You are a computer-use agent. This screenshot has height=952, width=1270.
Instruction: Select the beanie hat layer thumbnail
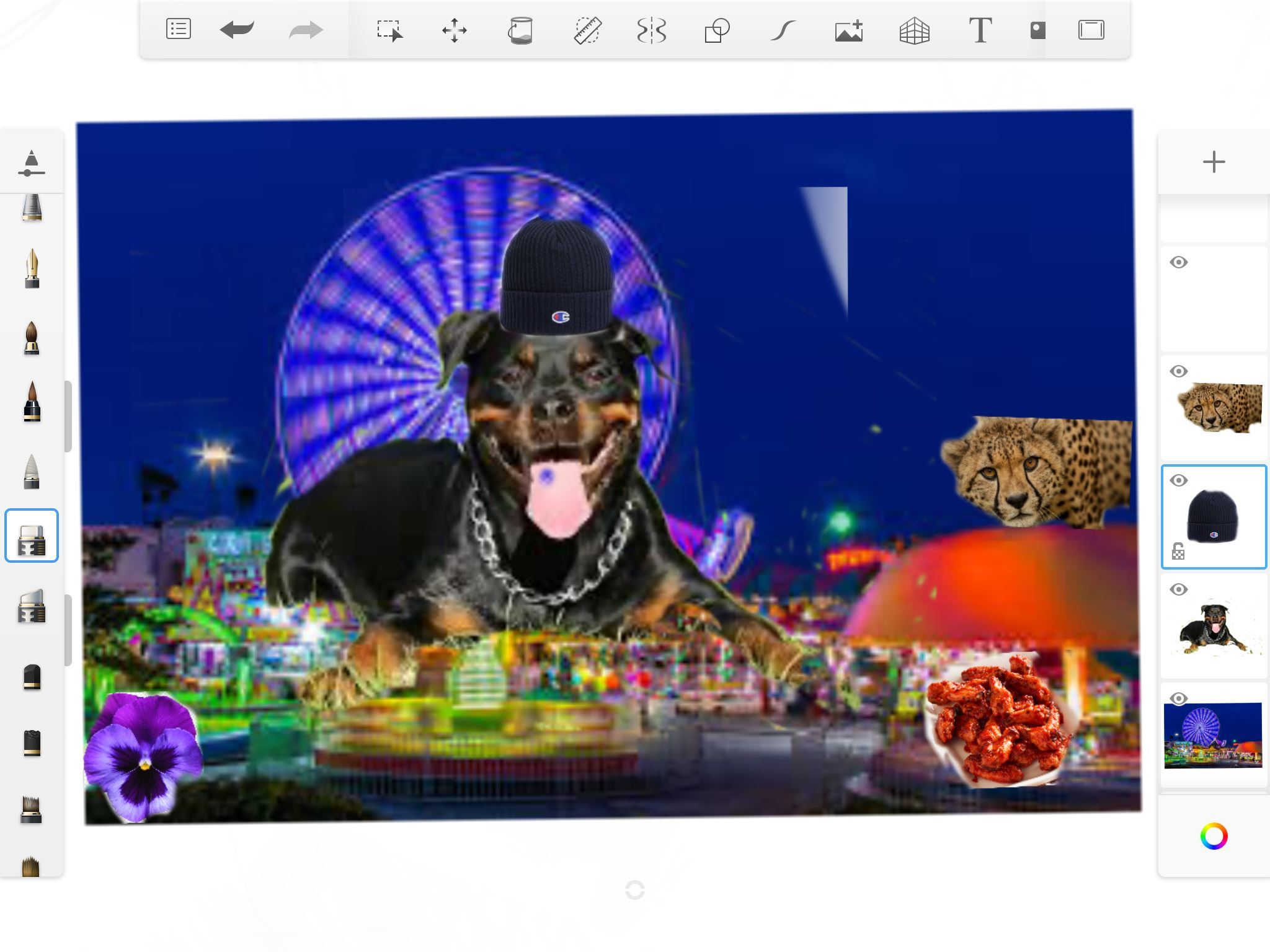click(1213, 517)
